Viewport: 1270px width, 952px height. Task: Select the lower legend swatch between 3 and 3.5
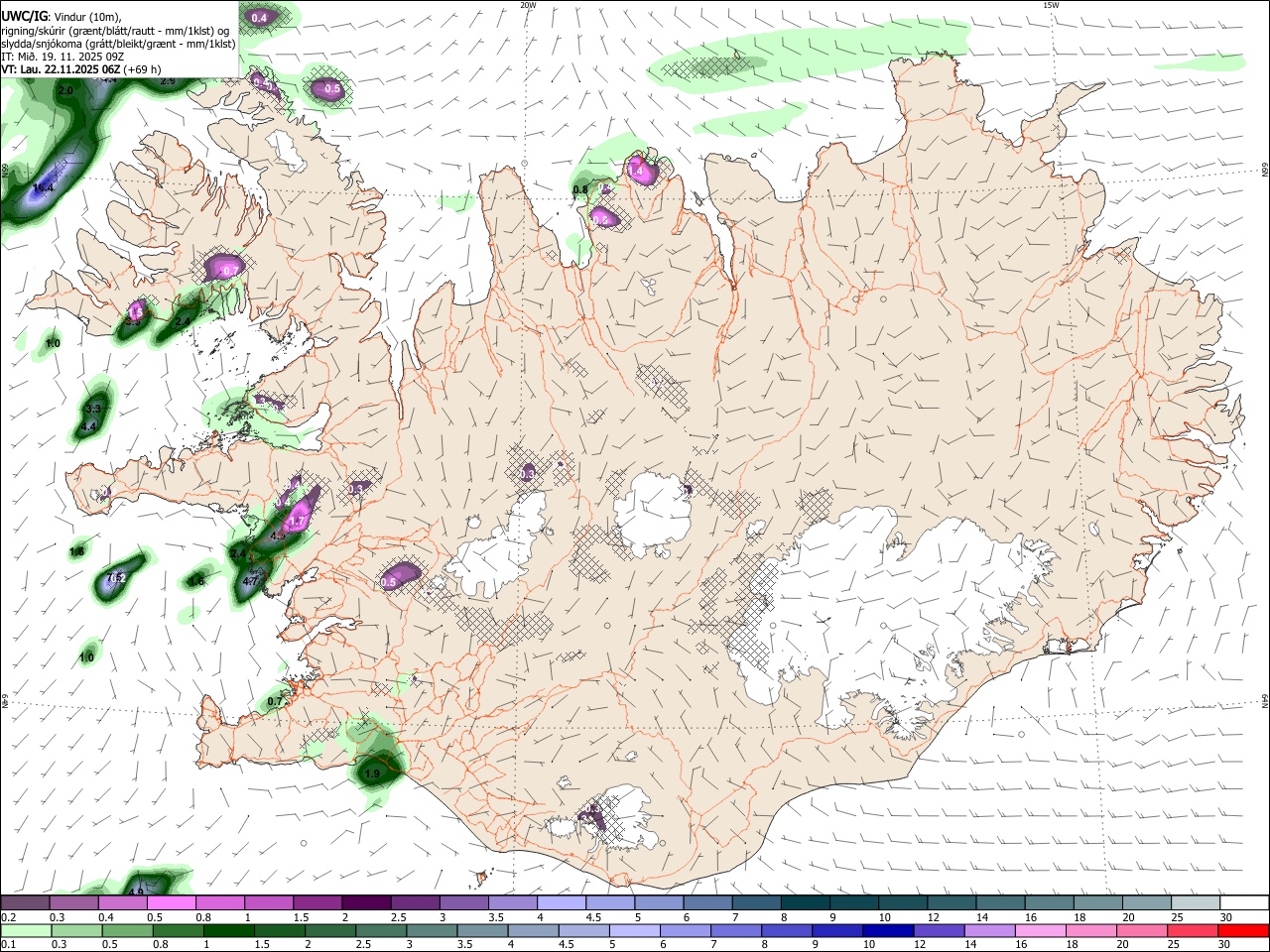click(432, 930)
